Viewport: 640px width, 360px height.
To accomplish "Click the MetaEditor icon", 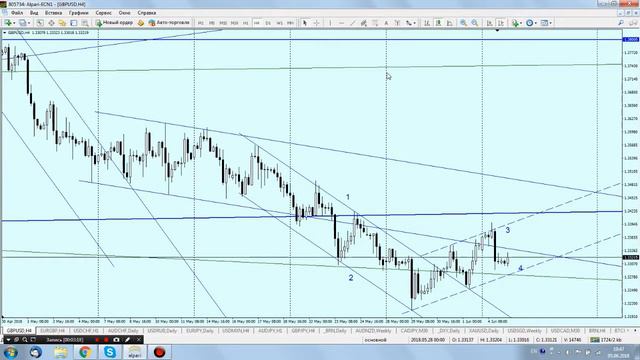I will pos(141,23).
